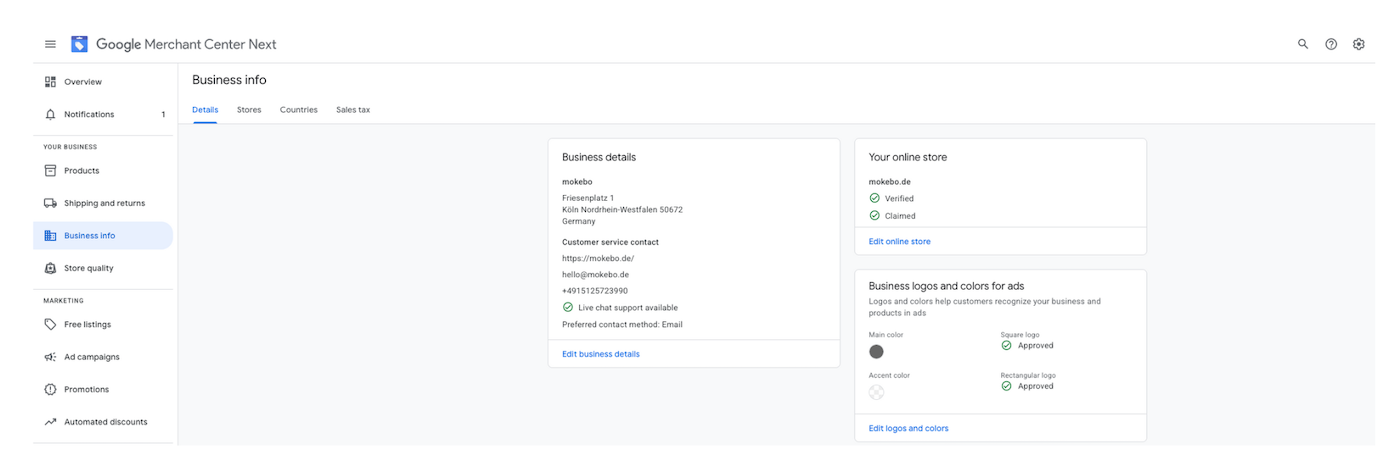The width and height of the screenshot is (1400, 466).
Task: Switch to the Countries tab
Action: point(299,110)
